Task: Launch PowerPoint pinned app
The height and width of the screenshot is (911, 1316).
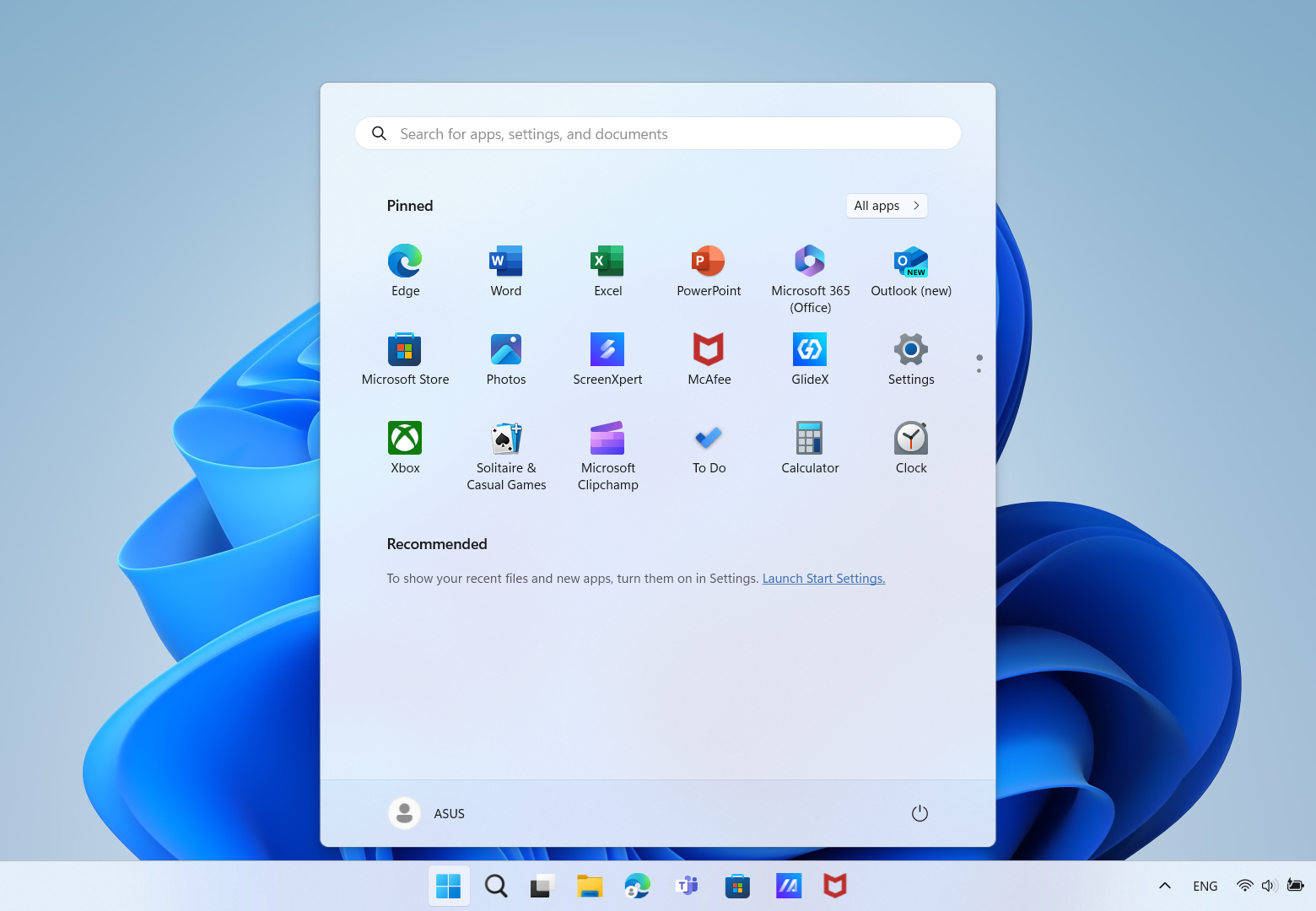Action: [x=709, y=272]
